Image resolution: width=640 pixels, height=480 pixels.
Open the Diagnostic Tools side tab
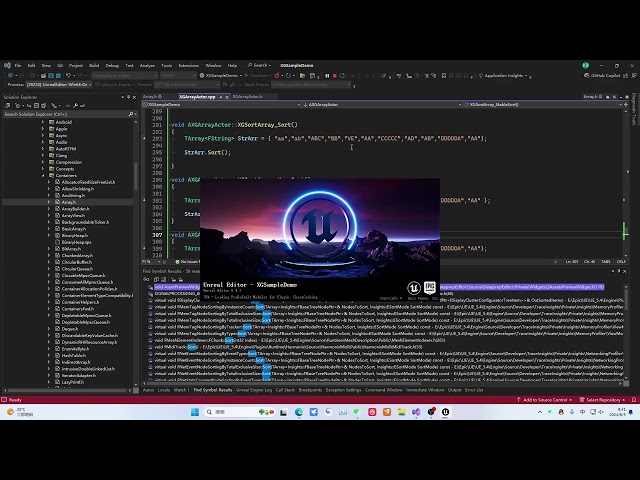(634, 109)
